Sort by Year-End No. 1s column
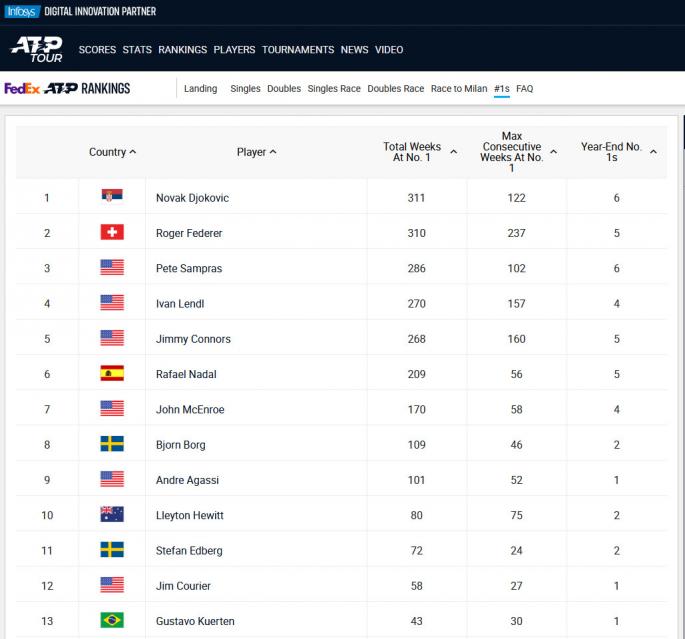Screen dimensions: 685x639 click(618, 152)
